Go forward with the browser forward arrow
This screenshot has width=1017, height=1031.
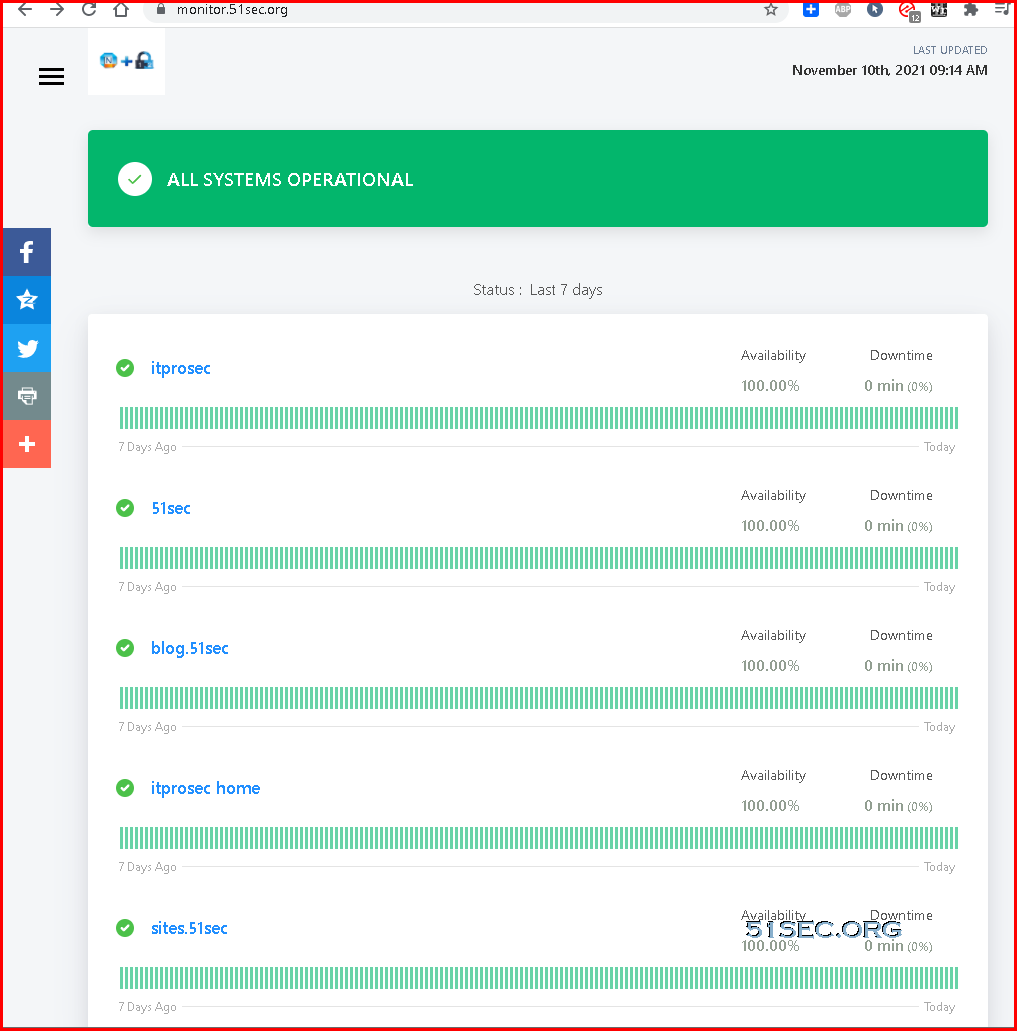pyautogui.click(x=57, y=9)
